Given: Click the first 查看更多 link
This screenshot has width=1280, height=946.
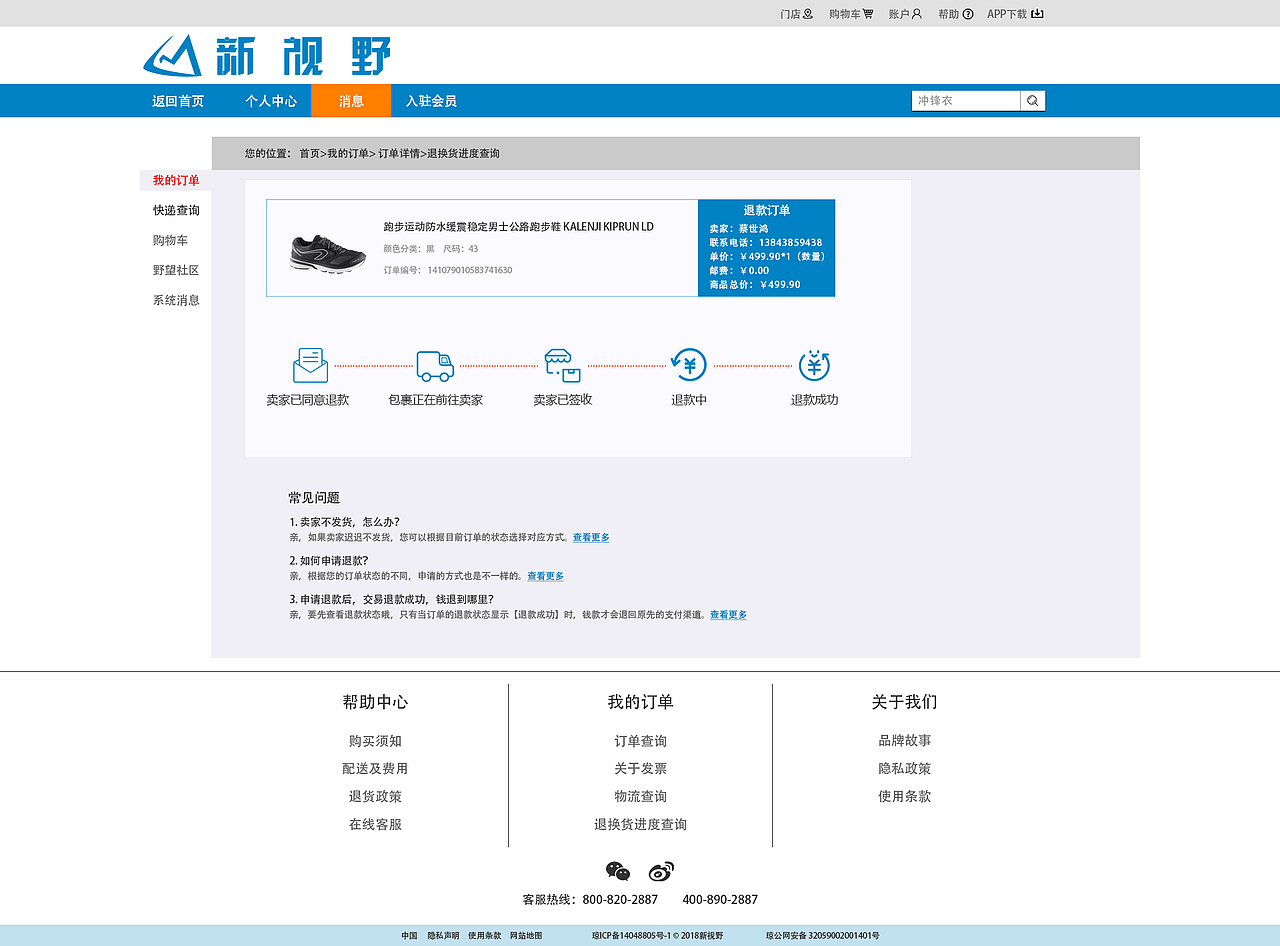Looking at the screenshot, I should (x=590, y=537).
